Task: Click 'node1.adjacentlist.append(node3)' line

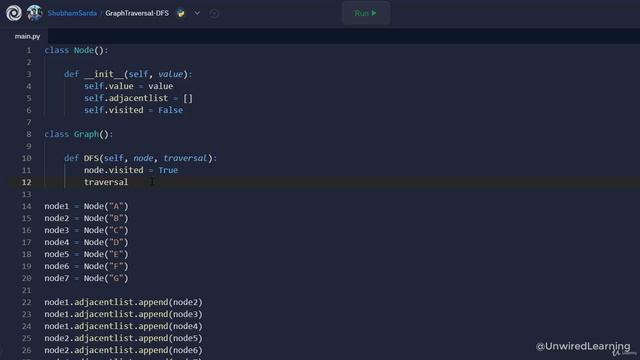Action: 123,314
